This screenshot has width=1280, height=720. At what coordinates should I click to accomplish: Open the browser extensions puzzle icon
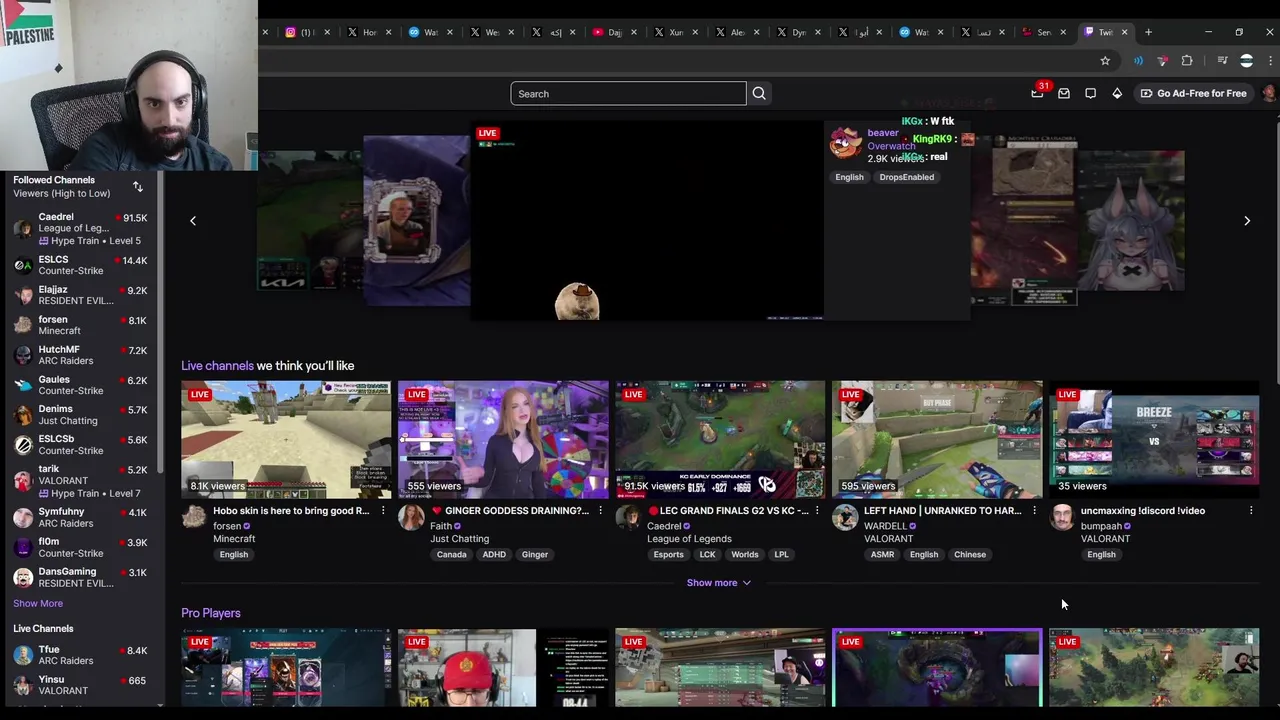(x=1187, y=61)
